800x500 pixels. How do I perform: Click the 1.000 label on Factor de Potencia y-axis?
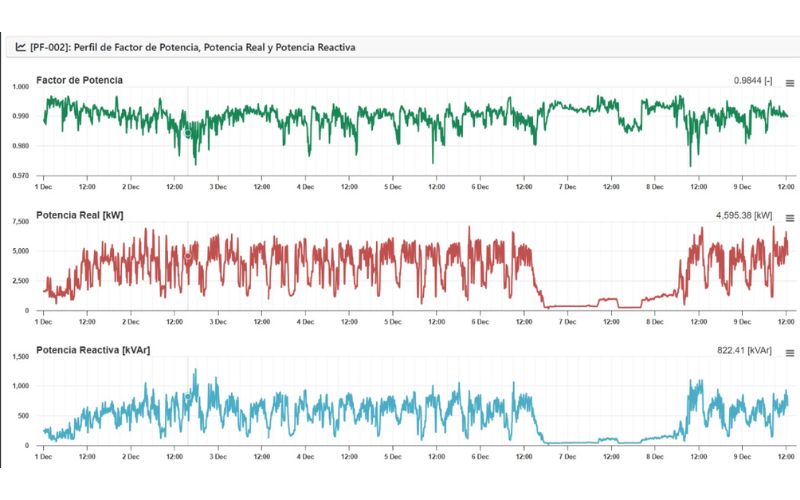click(x=21, y=87)
